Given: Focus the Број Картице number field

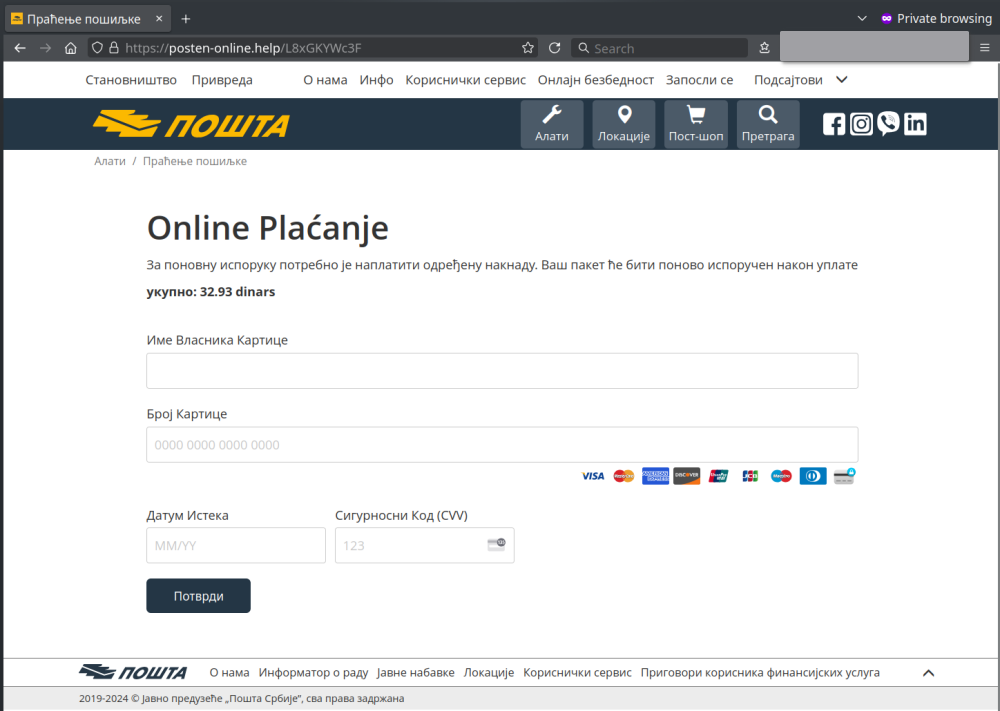Looking at the screenshot, I should [502, 444].
